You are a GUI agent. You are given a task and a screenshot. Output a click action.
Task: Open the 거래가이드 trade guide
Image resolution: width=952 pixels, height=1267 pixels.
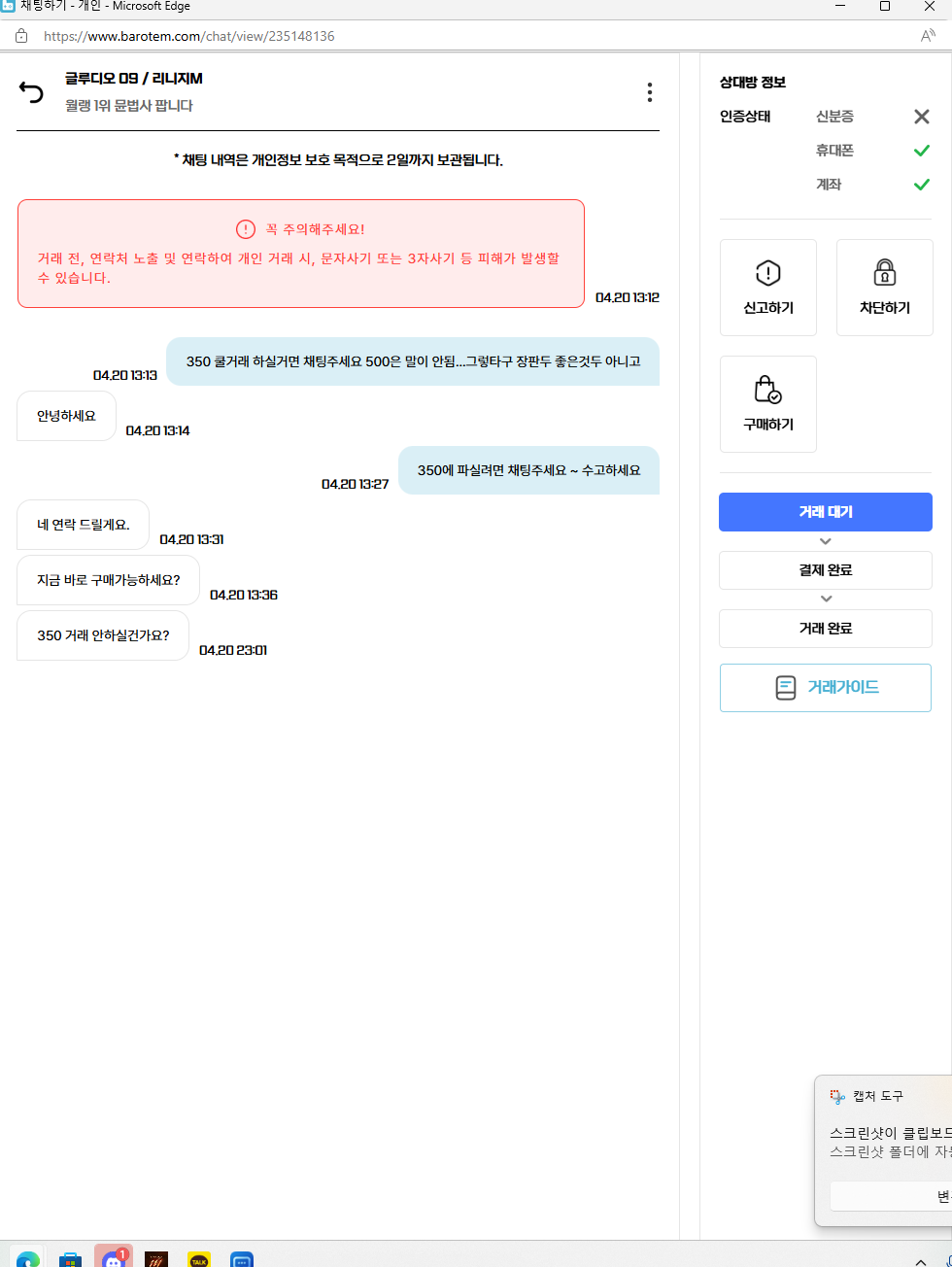825,687
